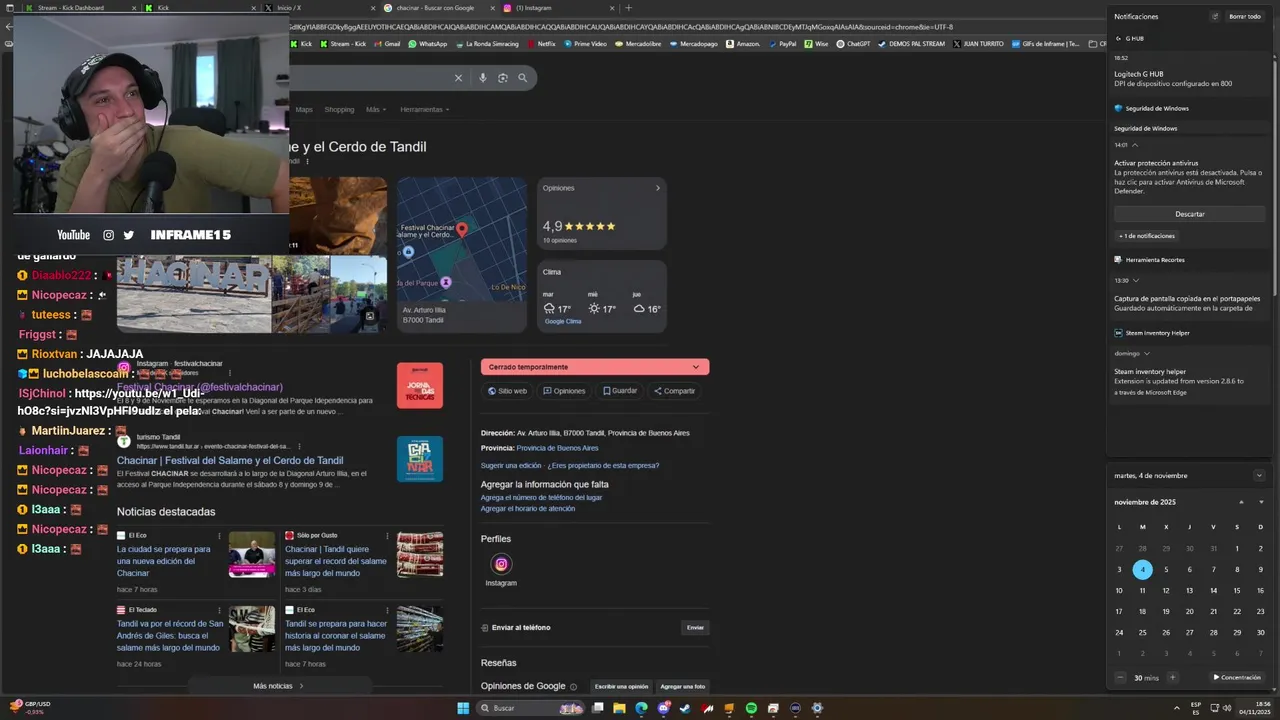Viewport: 1280px width, 720px height.
Task: Collapse the calendar with date chevron
Action: pos(1259,475)
